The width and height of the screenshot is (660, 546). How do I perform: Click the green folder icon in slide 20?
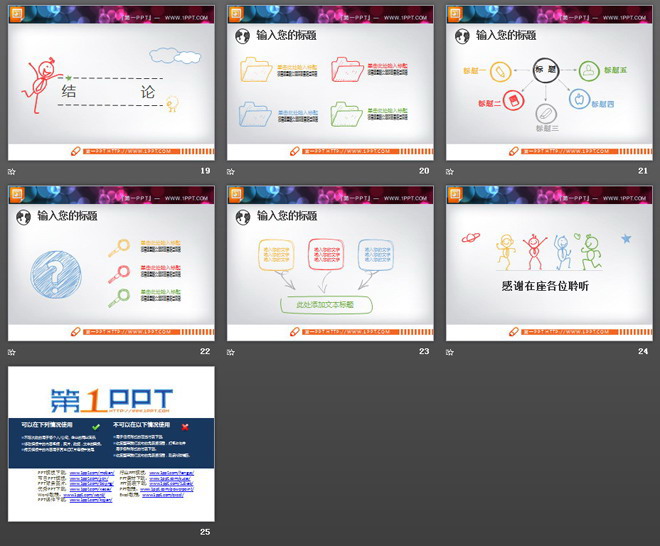click(346, 115)
